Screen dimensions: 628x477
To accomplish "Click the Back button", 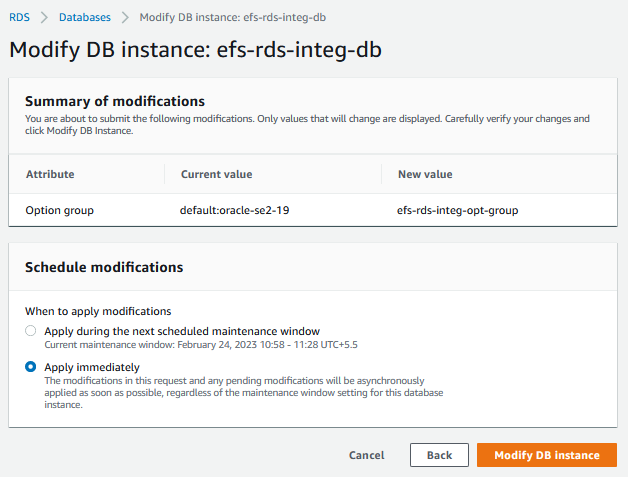I will 439,455.
